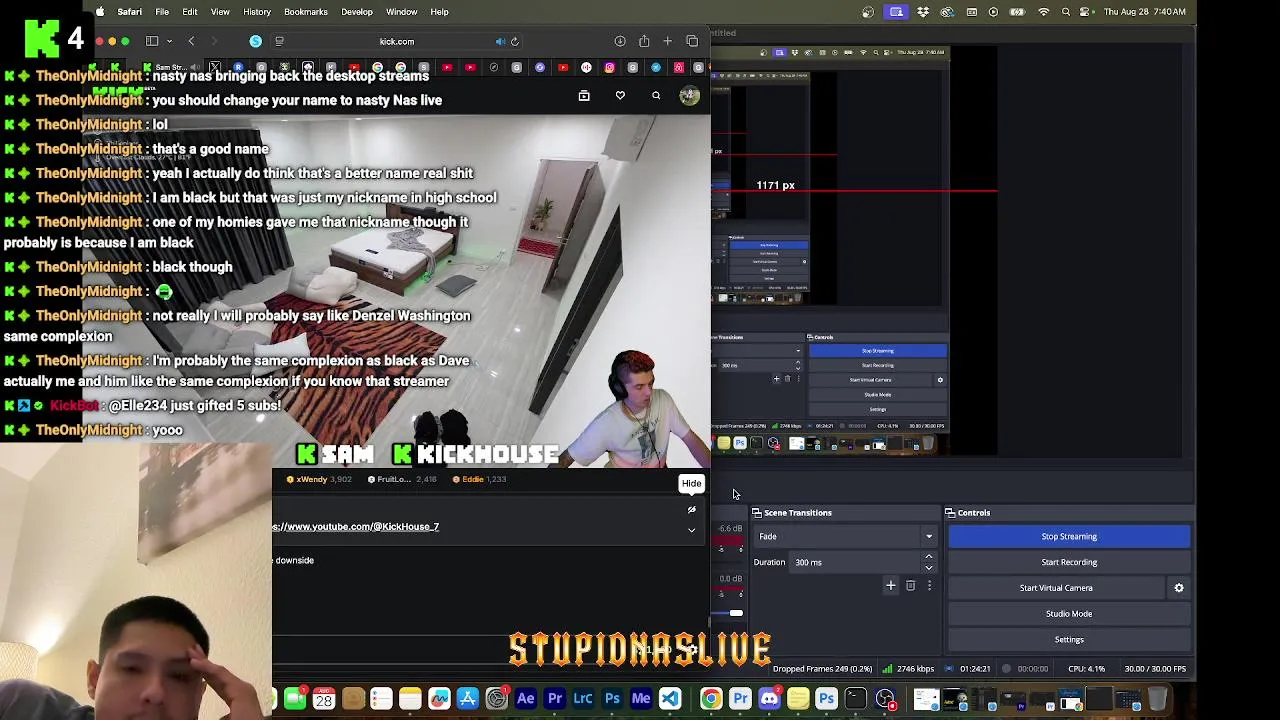Click the 30.00 / 30.00 FPS status
This screenshot has width=1280, height=720.
point(1155,669)
